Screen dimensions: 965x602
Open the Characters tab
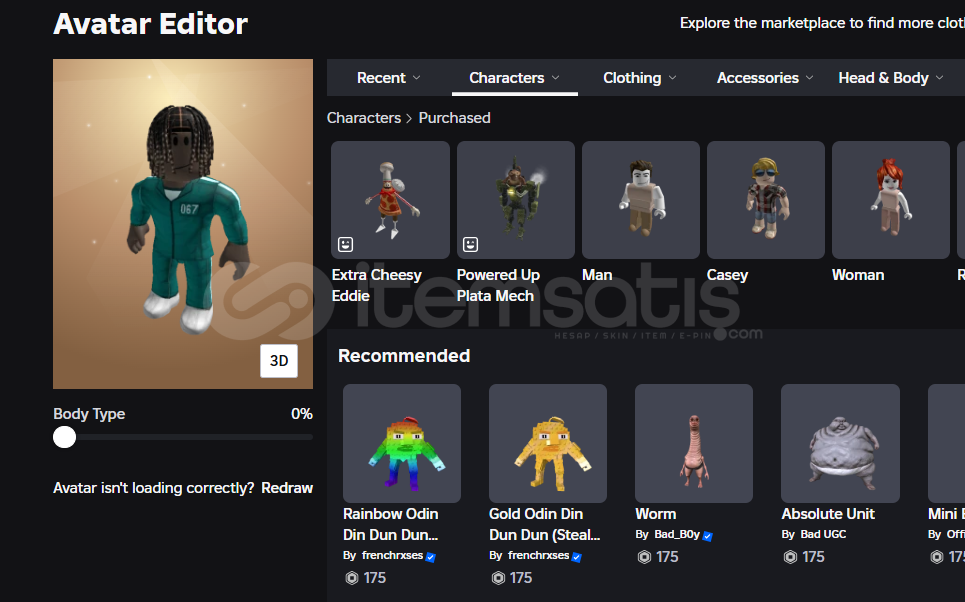515,78
